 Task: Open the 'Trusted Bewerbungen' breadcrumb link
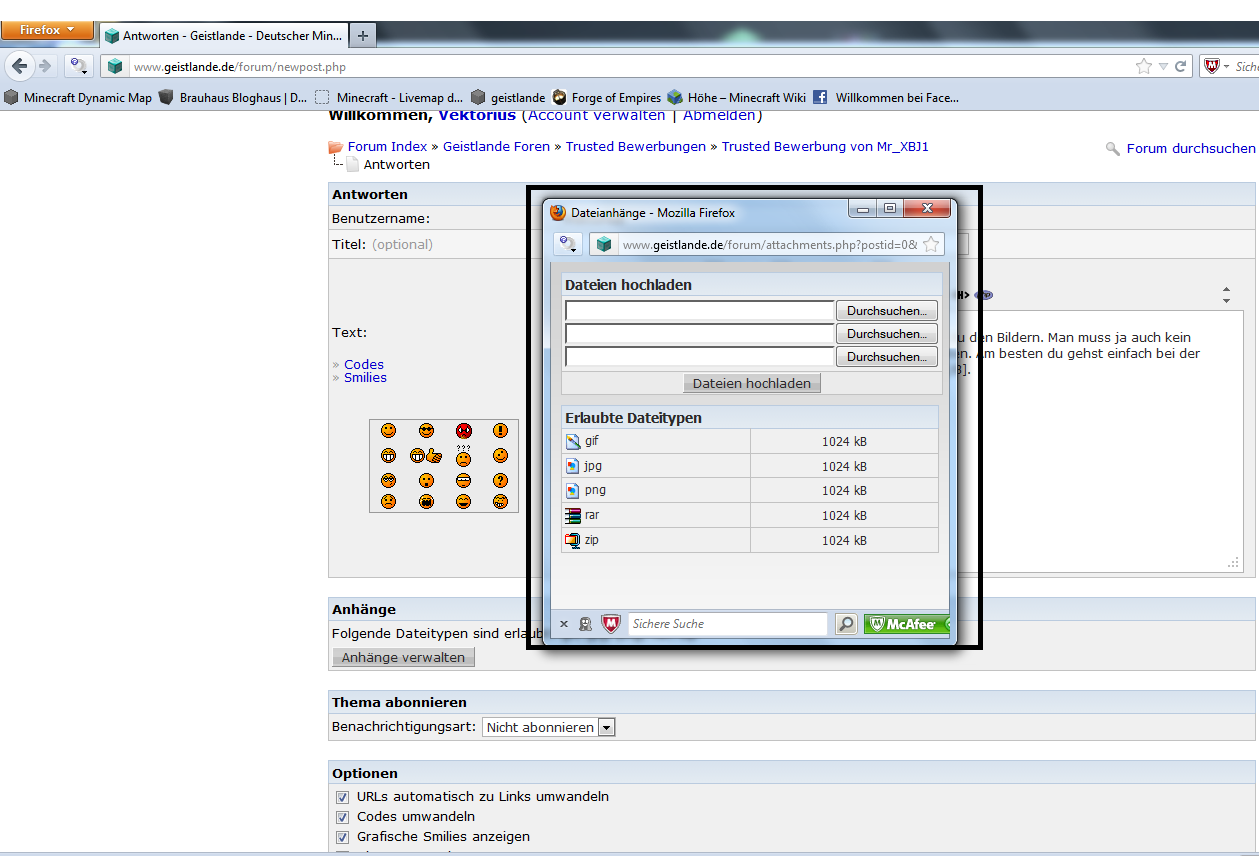tap(635, 147)
